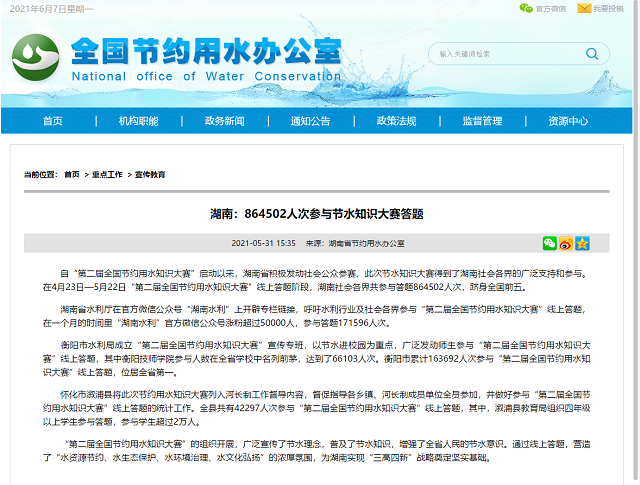Go to 通知公告 in navigation bar
Image resolution: width=640 pixels, height=485 pixels.
click(310, 121)
